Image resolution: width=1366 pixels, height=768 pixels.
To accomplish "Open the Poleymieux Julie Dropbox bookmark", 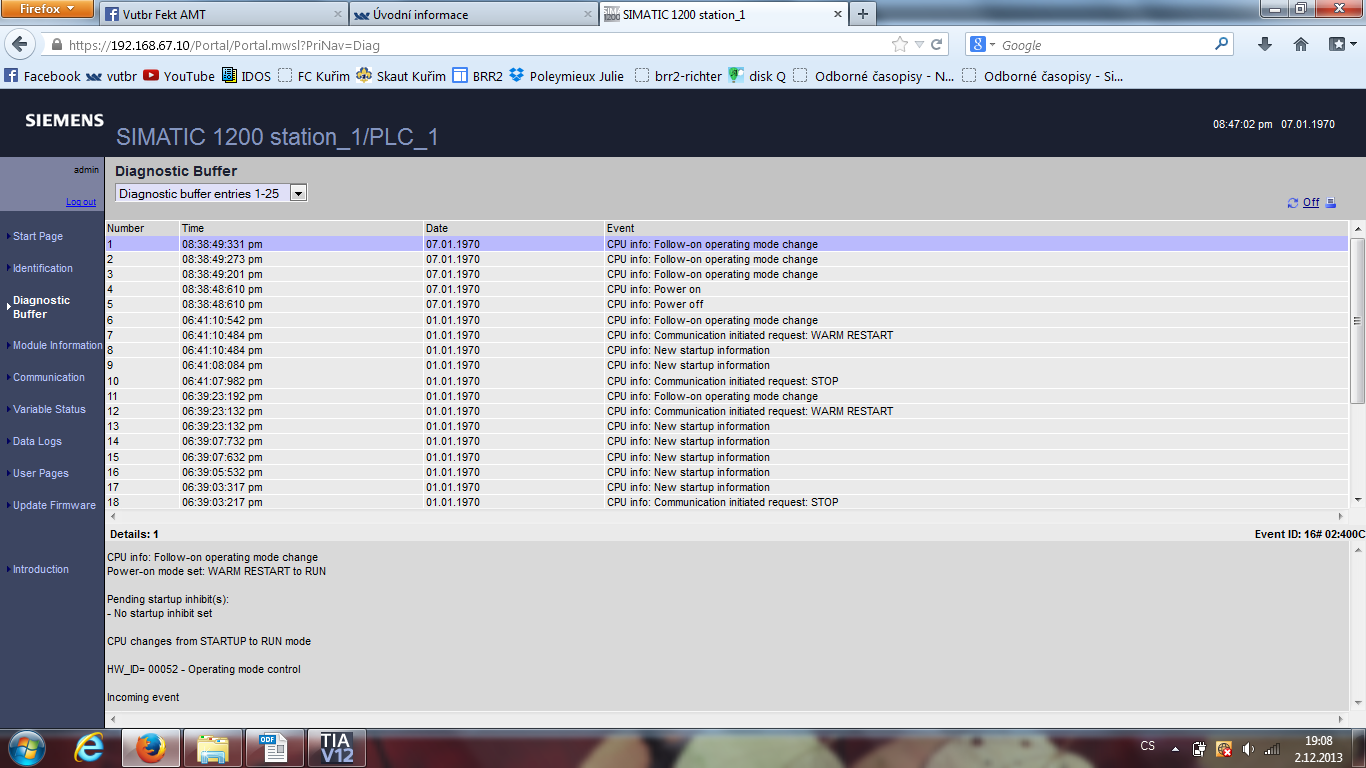I will coord(566,76).
